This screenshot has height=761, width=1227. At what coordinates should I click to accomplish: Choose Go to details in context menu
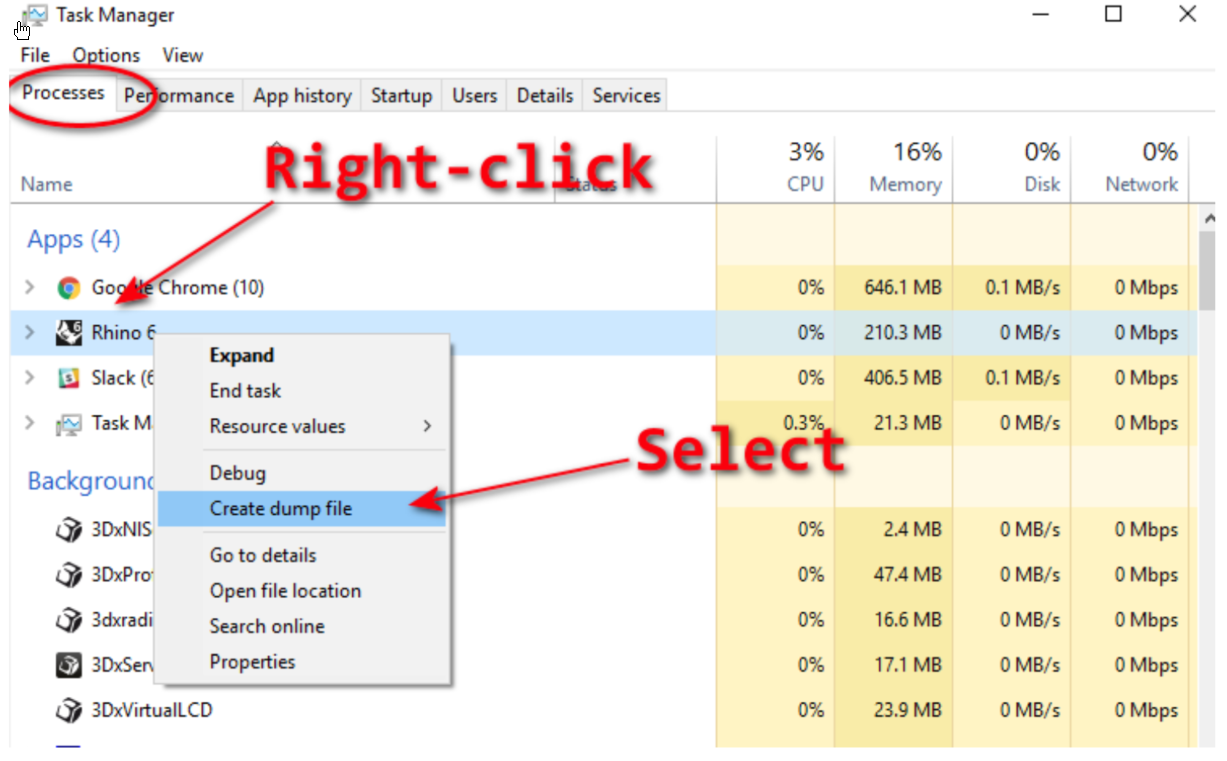302,555
